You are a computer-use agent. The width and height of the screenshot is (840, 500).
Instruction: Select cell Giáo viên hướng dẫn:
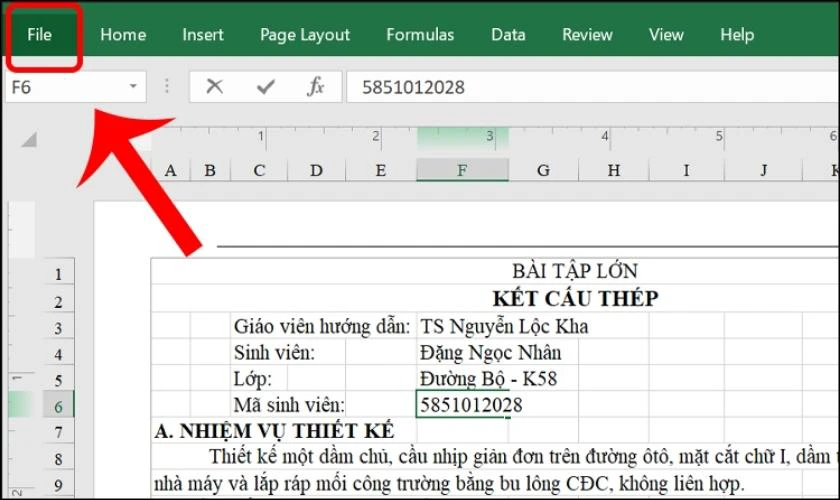coord(322,326)
